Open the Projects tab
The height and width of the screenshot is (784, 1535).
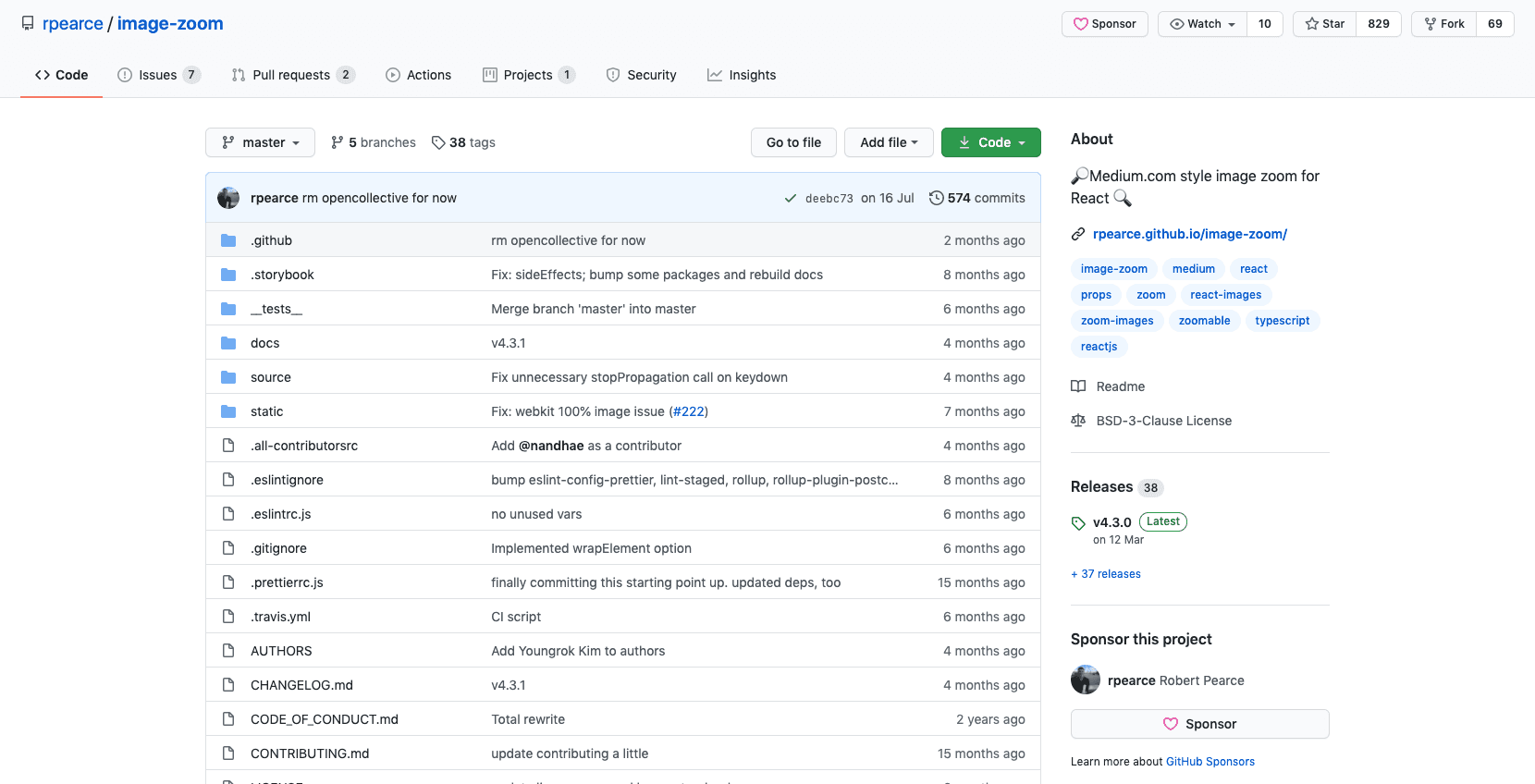[529, 75]
